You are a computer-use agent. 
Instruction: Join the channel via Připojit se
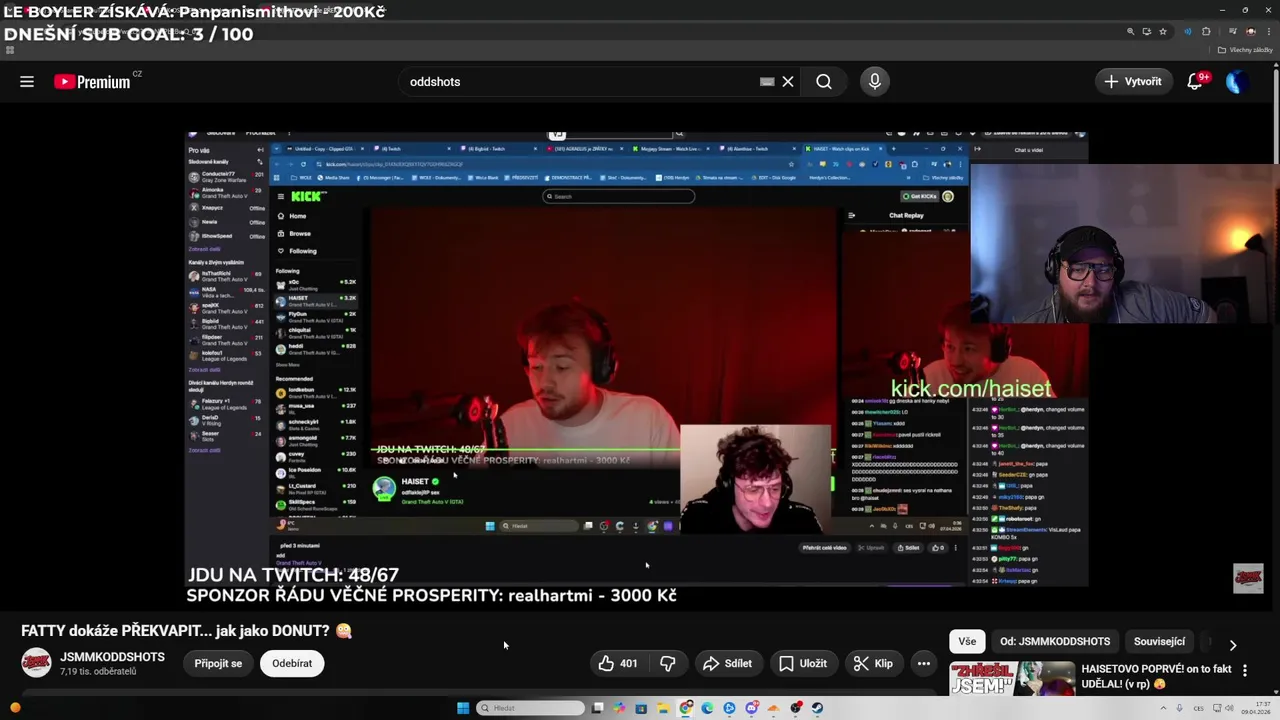(218, 663)
